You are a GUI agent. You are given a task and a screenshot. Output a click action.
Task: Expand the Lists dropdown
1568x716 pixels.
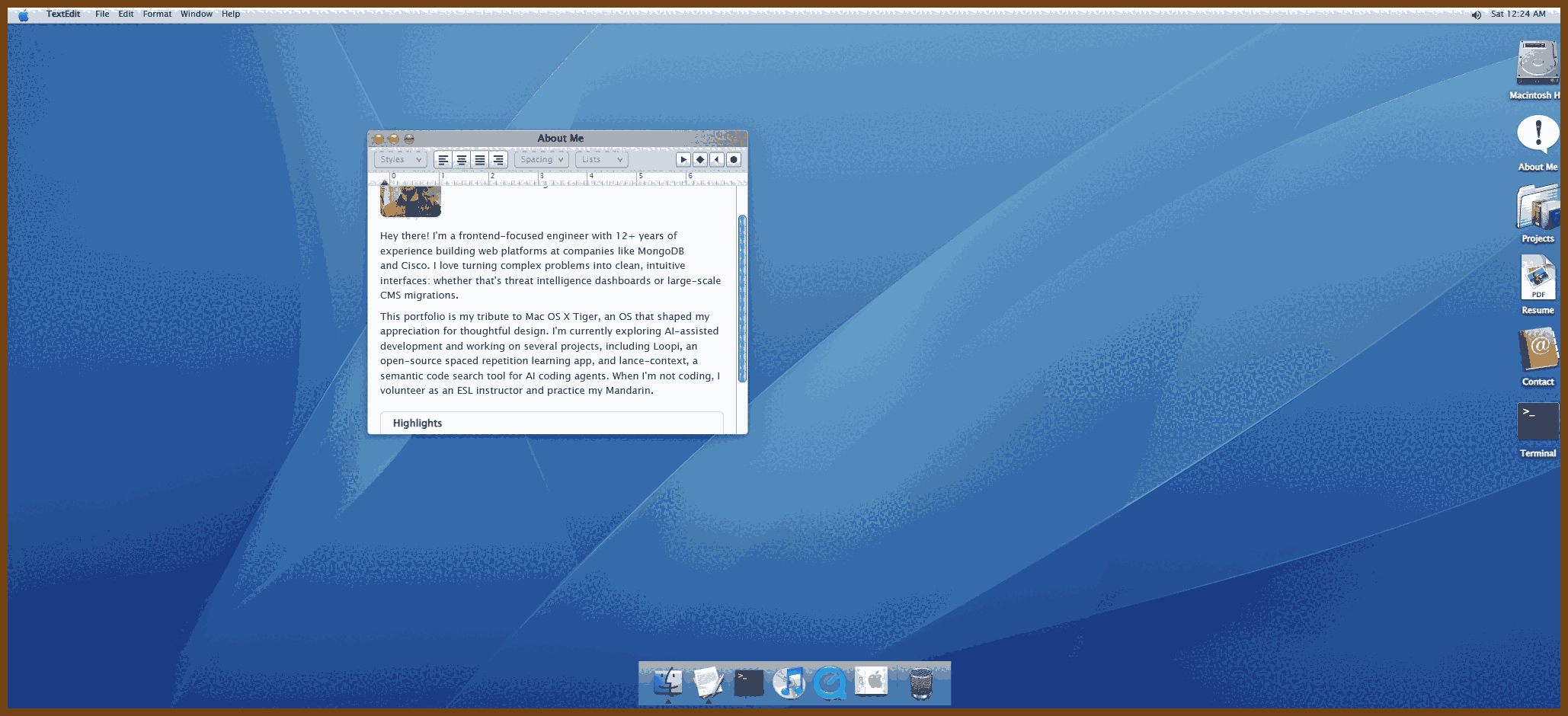click(601, 160)
